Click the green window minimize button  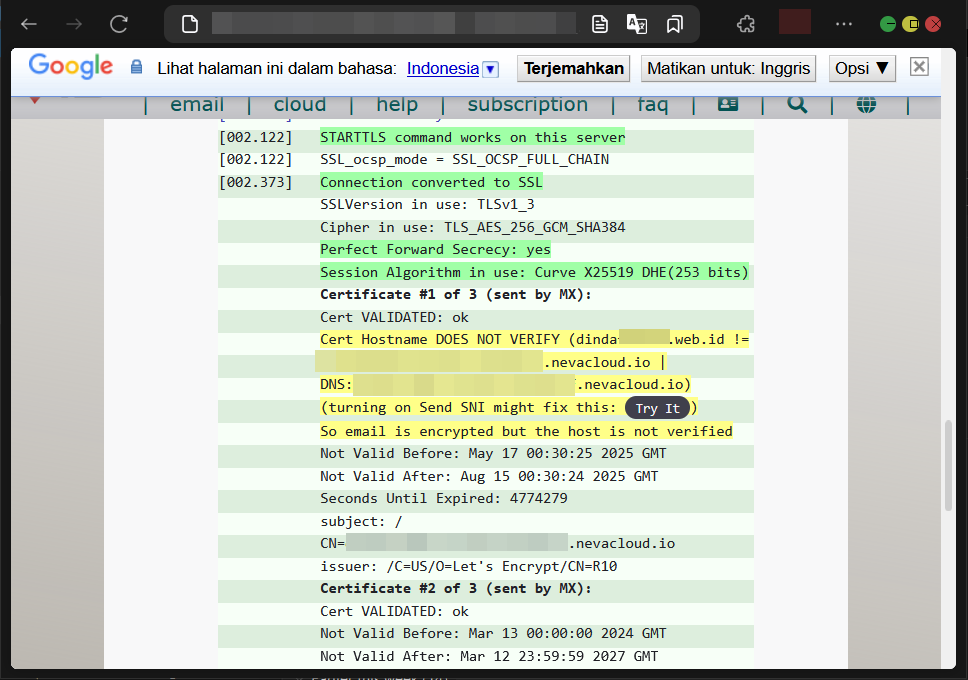click(x=888, y=24)
